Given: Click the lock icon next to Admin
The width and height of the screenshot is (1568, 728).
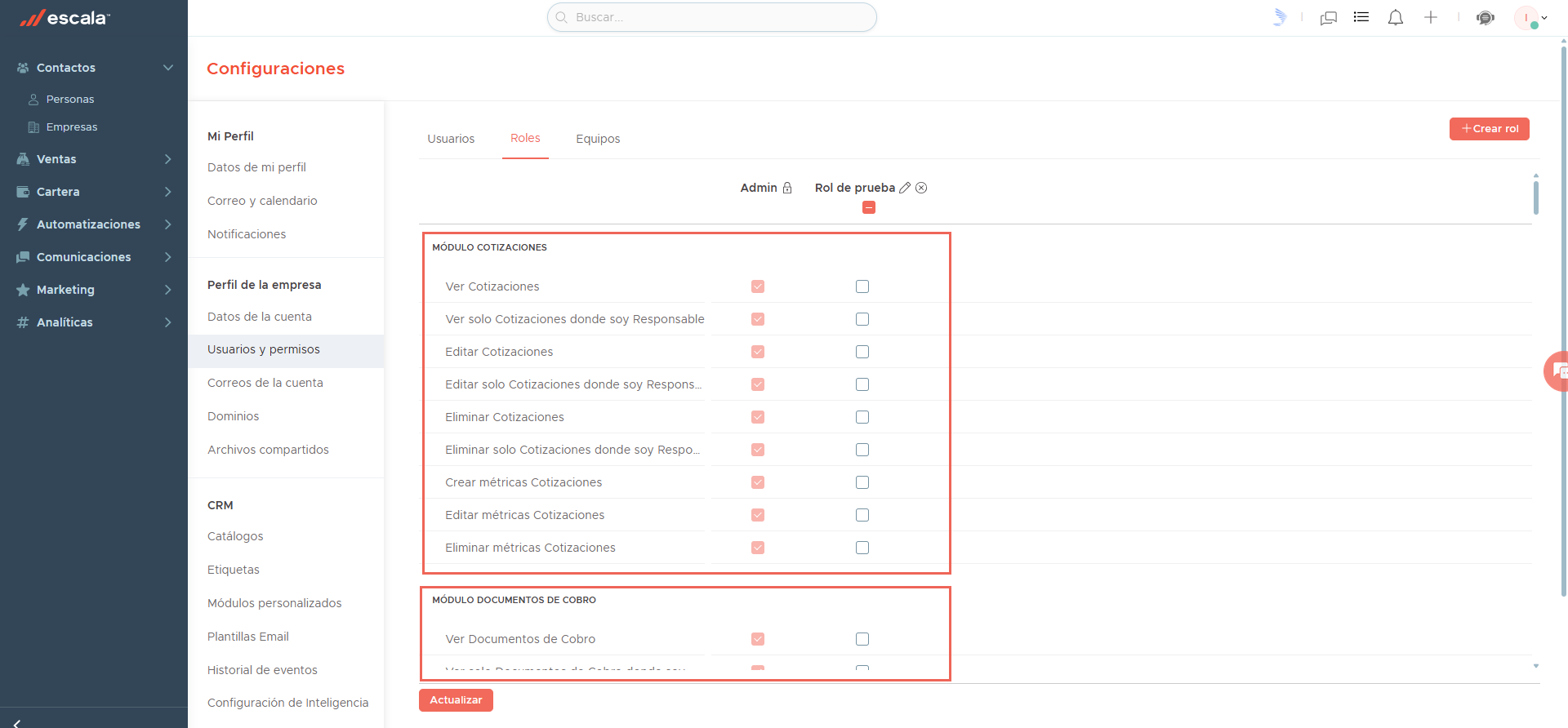Looking at the screenshot, I should pyautogui.click(x=787, y=188).
